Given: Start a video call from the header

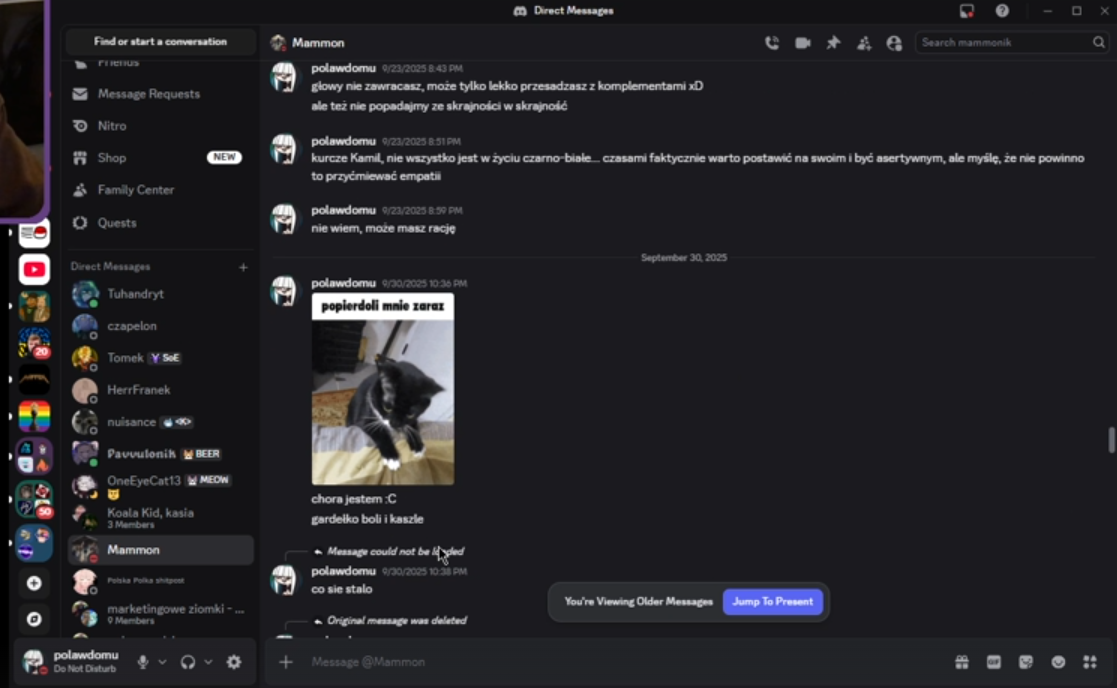Looking at the screenshot, I should [803, 43].
